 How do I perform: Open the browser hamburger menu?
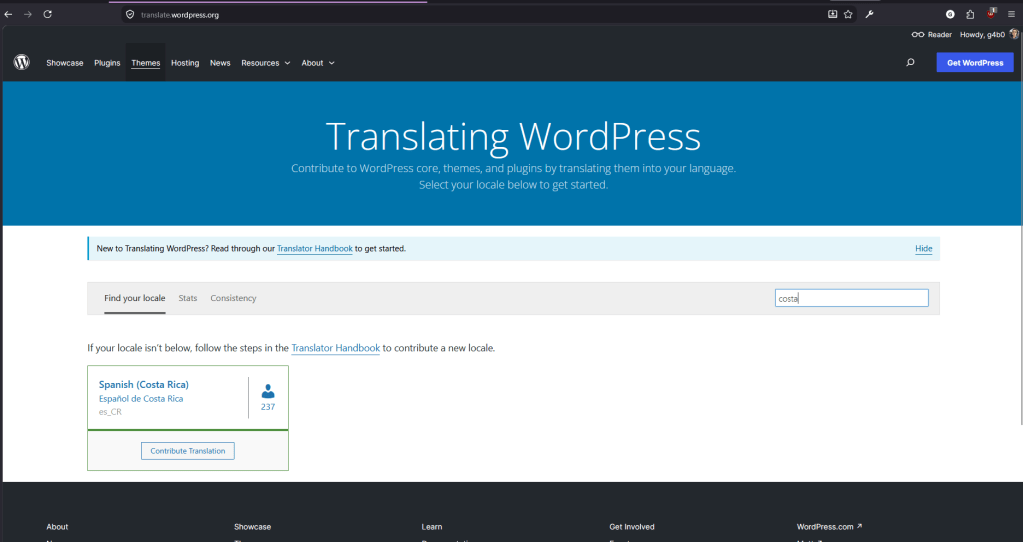[x=1011, y=14]
